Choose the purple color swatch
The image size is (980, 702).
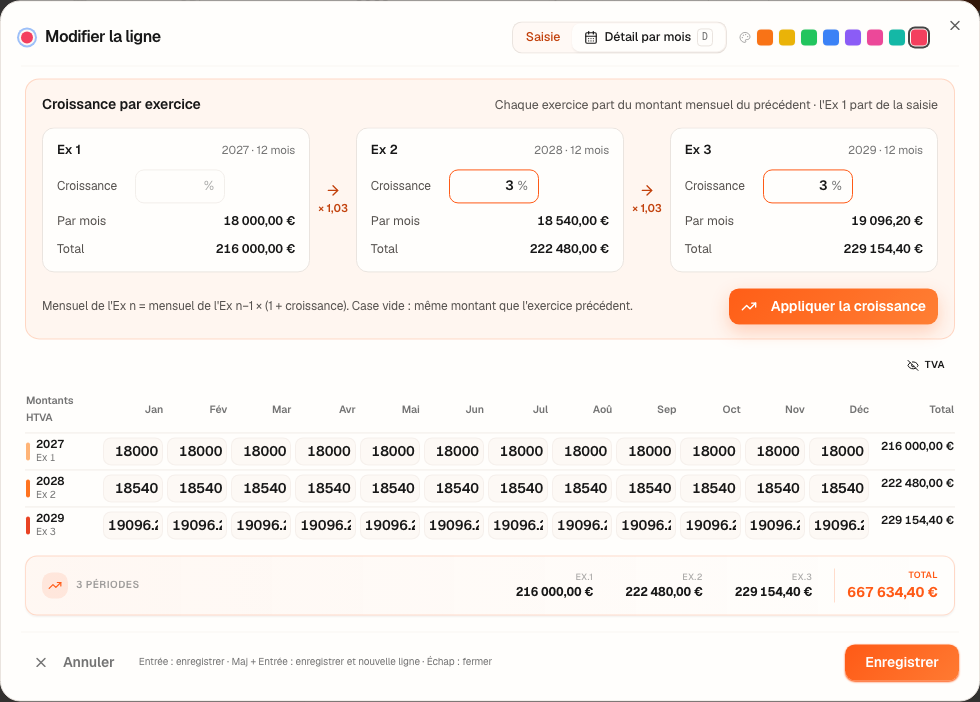coord(852,38)
